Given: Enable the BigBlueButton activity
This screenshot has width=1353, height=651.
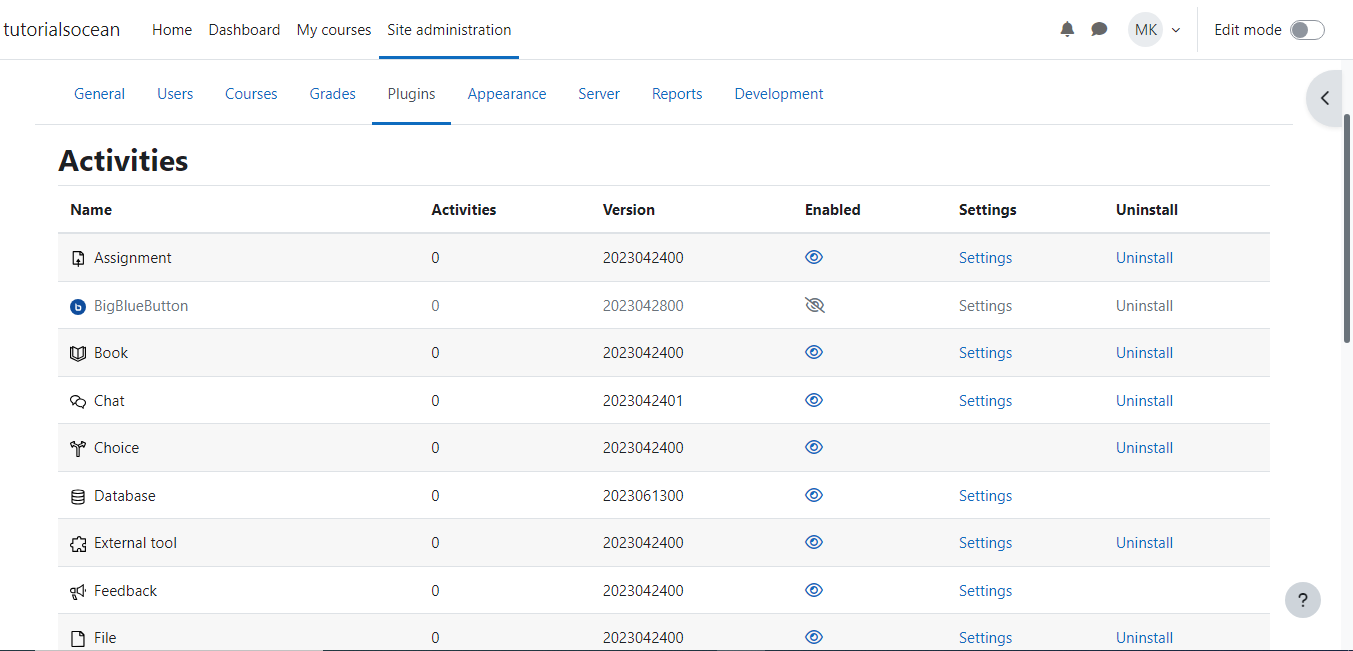Looking at the screenshot, I should [814, 305].
